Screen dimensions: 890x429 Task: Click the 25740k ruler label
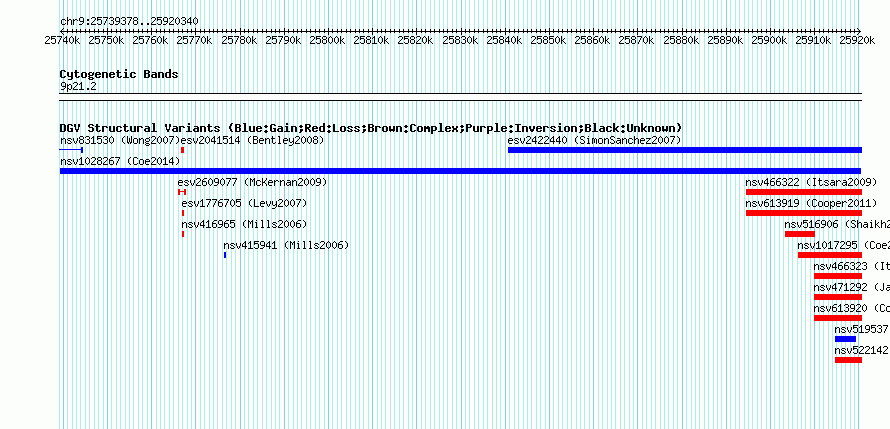coord(61,41)
